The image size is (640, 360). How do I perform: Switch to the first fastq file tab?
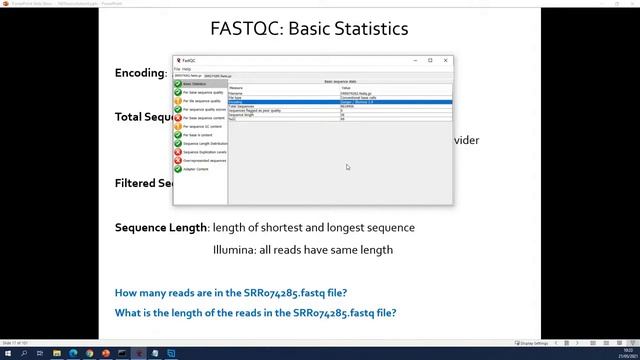point(188,76)
